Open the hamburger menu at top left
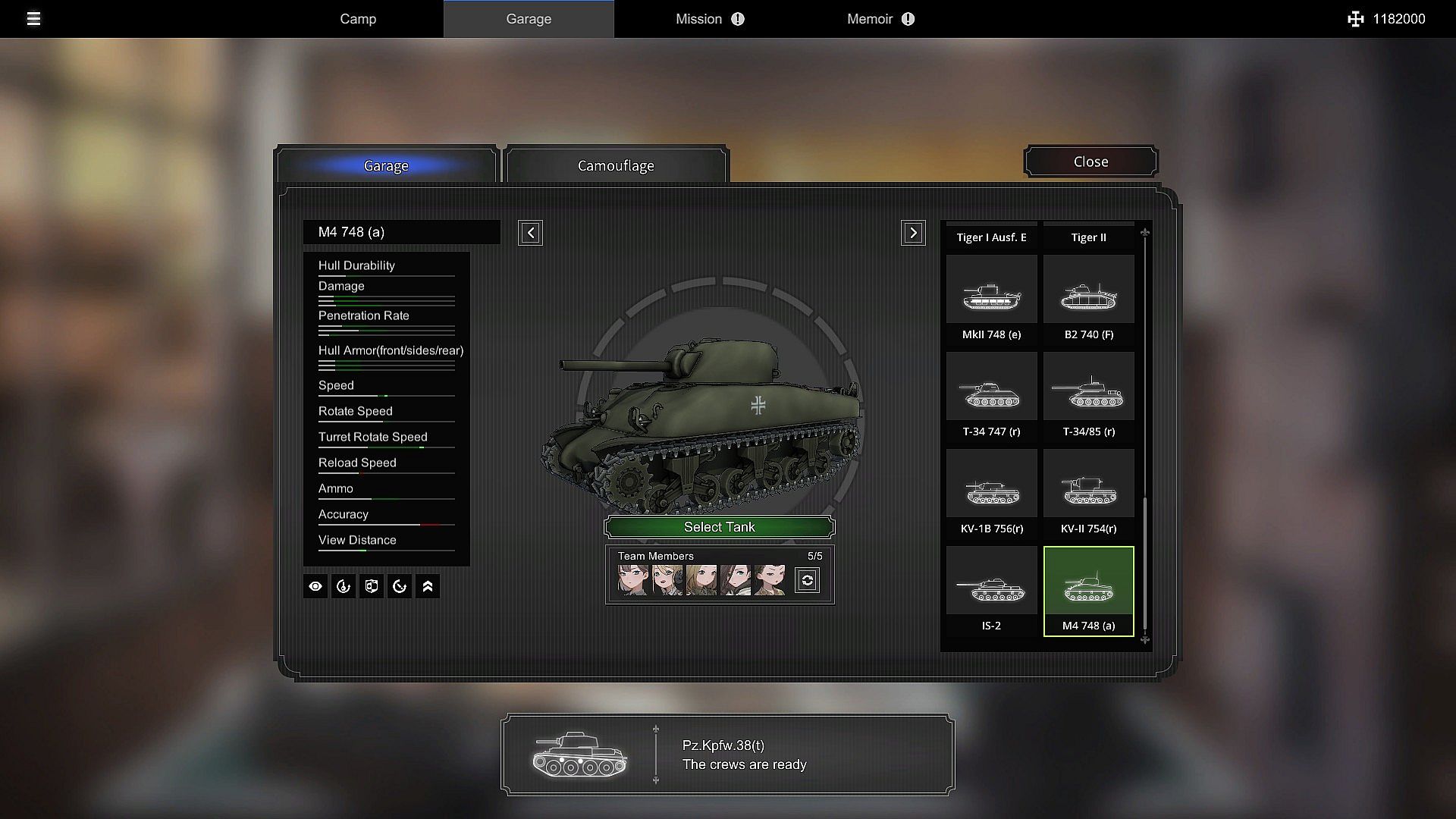This screenshot has width=1456, height=819. point(33,19)
